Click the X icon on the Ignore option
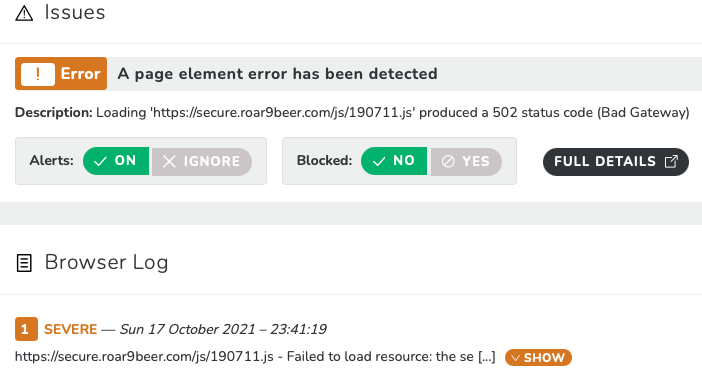The width and height of the screenshot is (702, 383). [169, 161]
